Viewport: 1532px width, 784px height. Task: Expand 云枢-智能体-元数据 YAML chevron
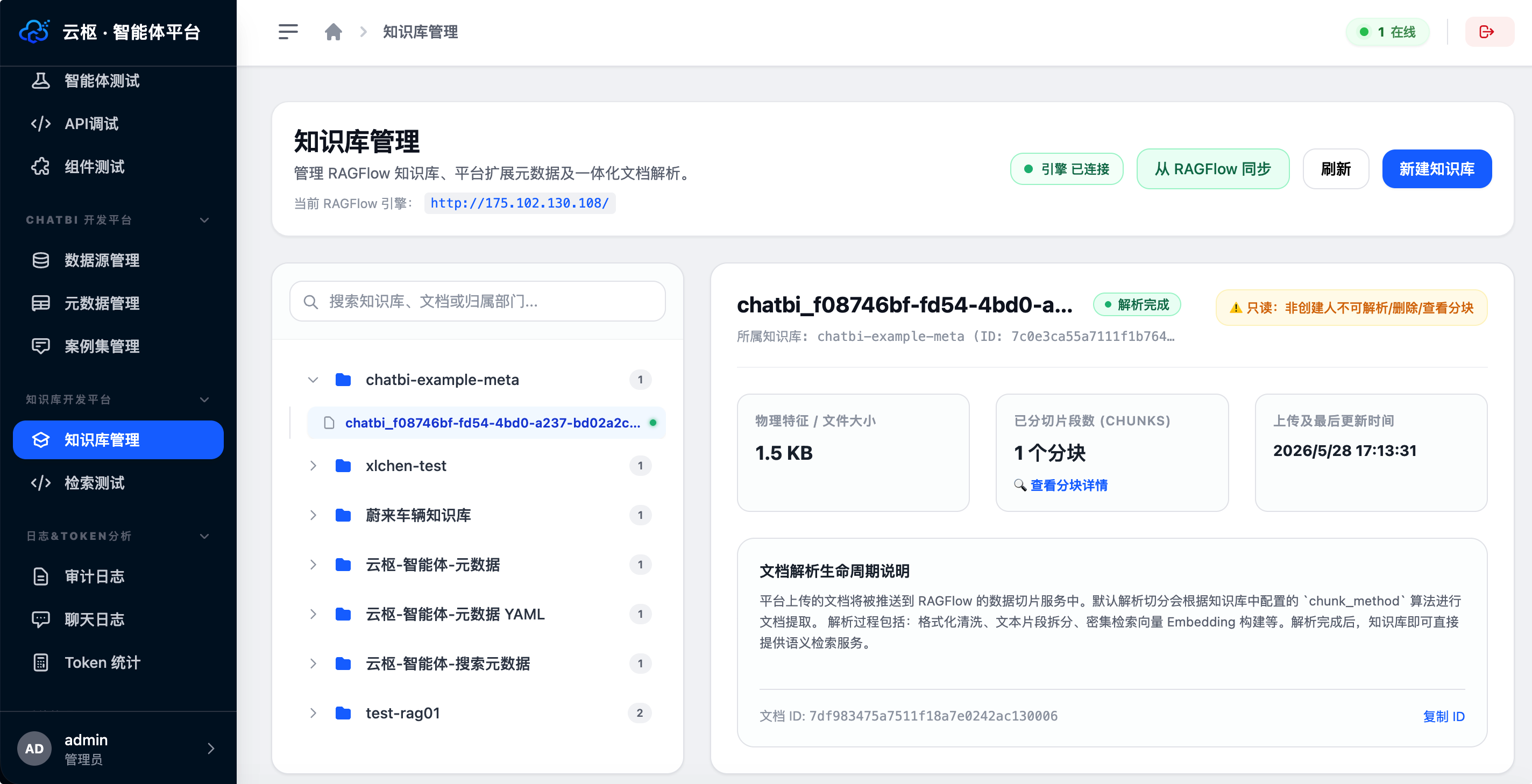pos(313,614)
